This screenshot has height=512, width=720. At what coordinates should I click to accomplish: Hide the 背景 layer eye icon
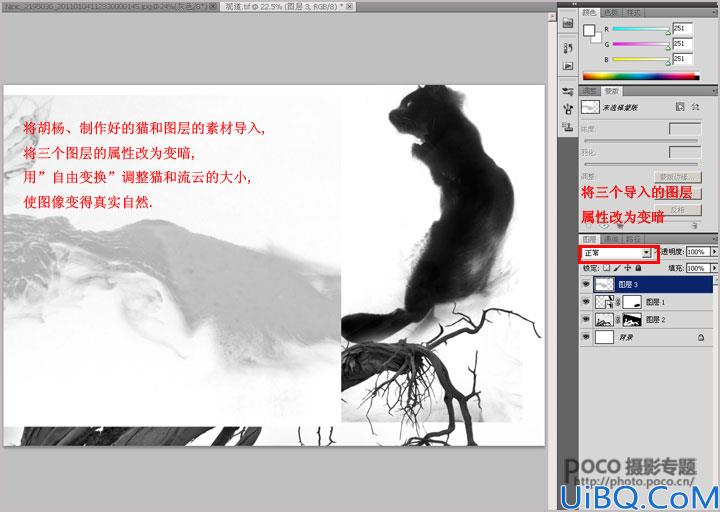pyautogui.click(x=586, y=337)
